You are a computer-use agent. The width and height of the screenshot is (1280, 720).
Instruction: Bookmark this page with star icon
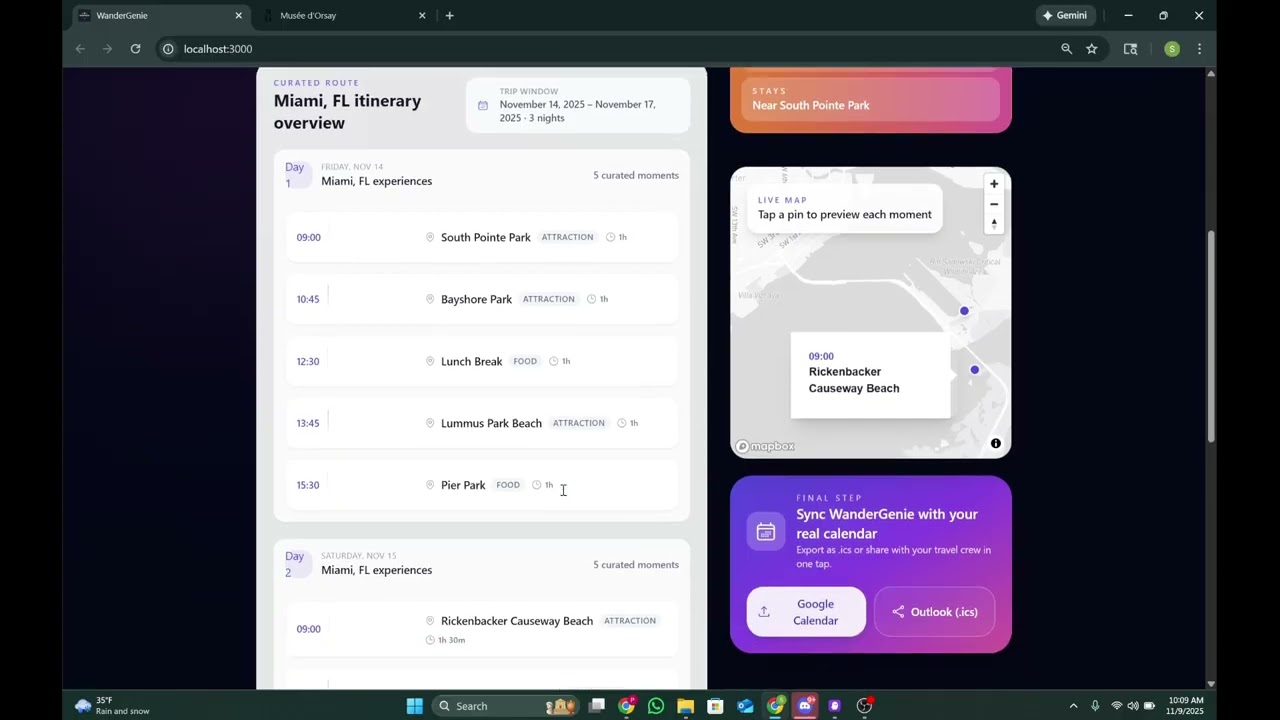point(1092,49)
